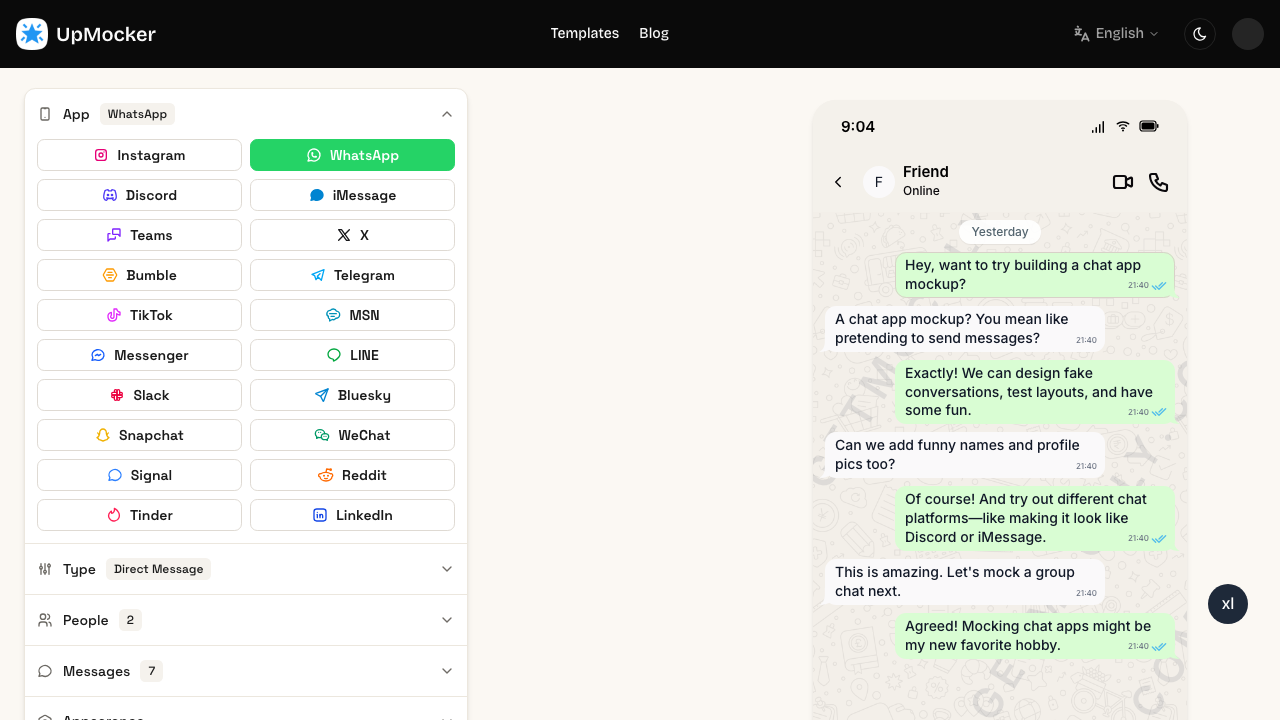Expand the People section
This screenshot has width=1280, height=720.
[x=447, y=620]
